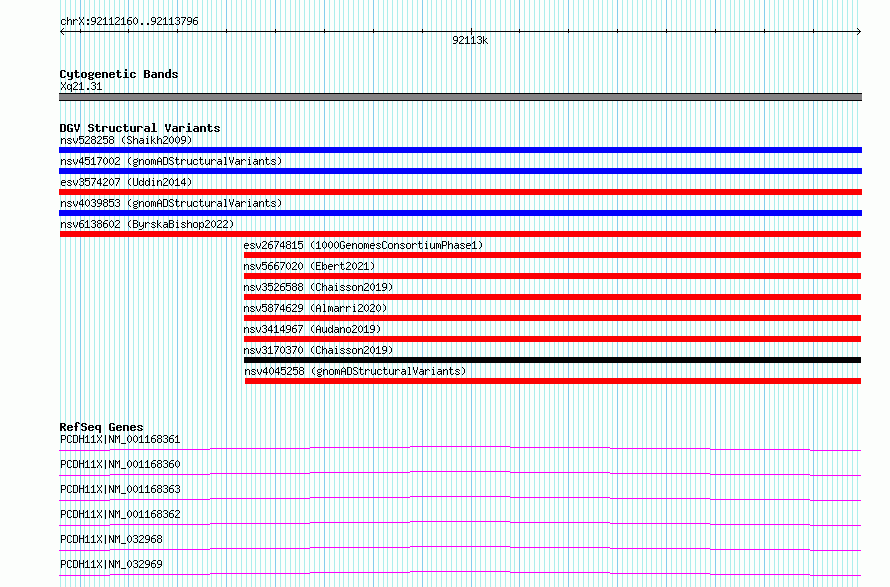
Task: Click the red bar of nsv3526588
Action: (552, 297)
